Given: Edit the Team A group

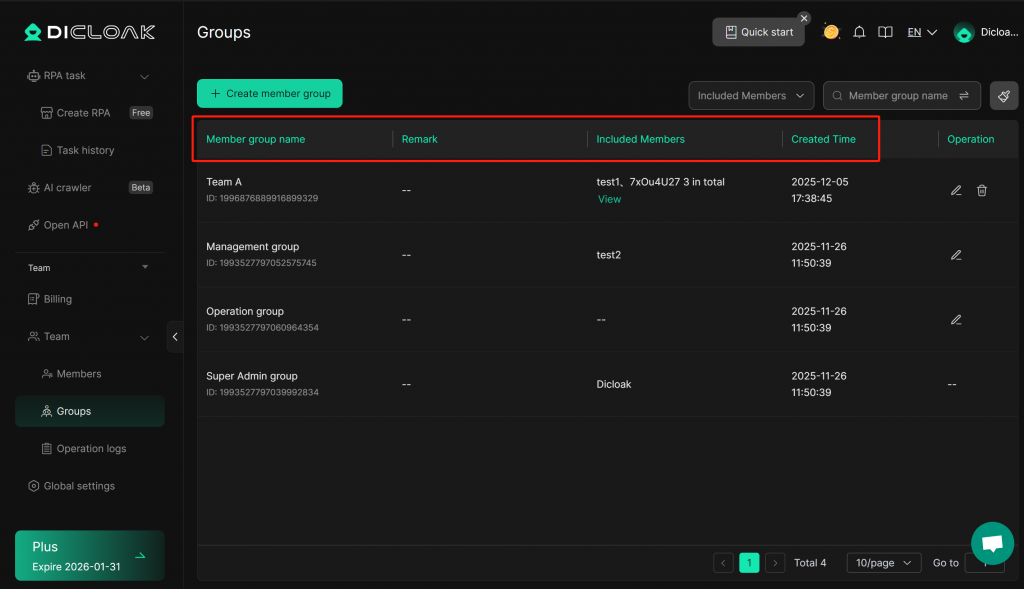Looking at the screenshot, I should (x=956, y=190).
